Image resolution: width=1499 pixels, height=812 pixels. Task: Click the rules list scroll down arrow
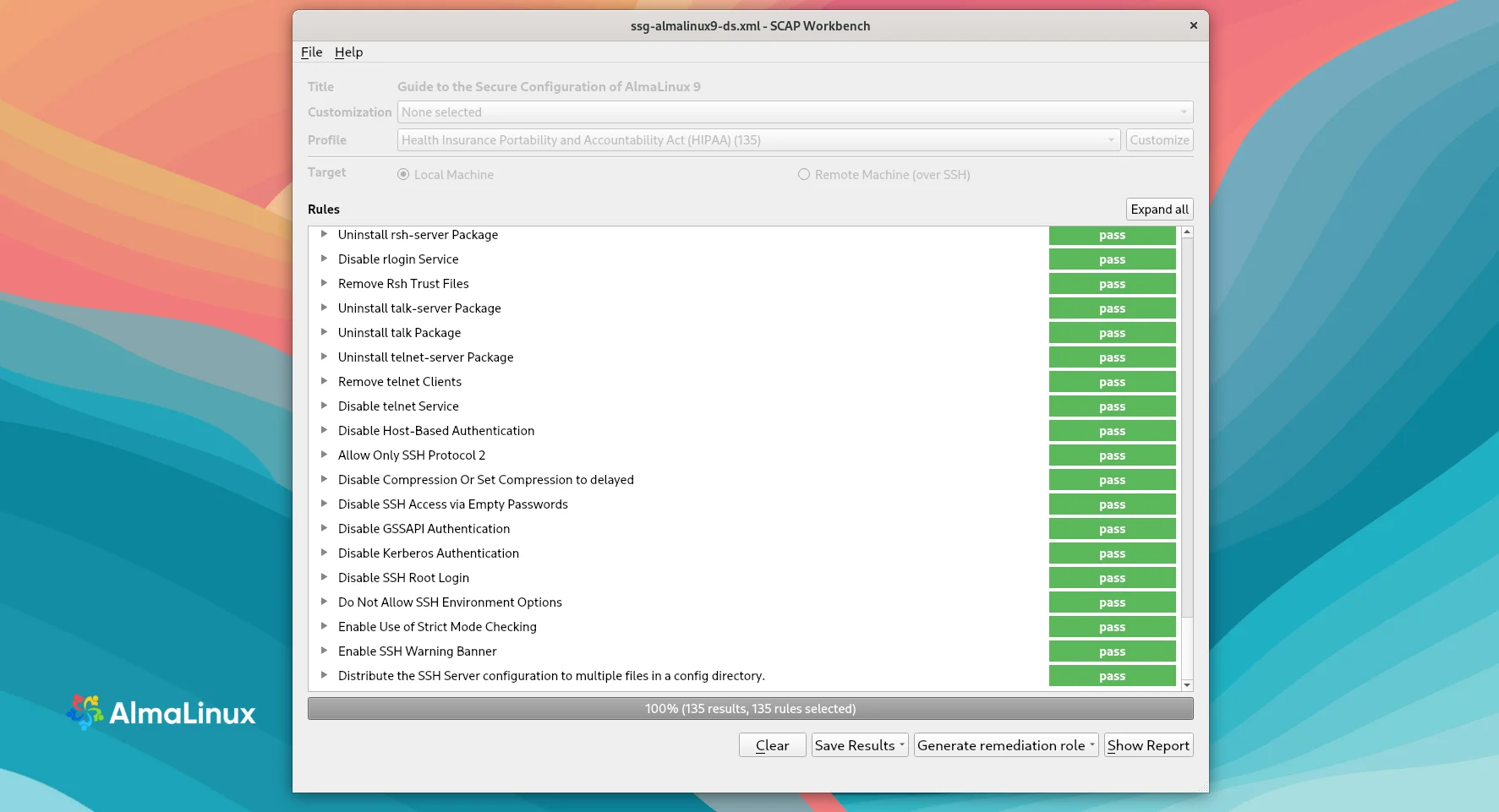point(1187,685)
